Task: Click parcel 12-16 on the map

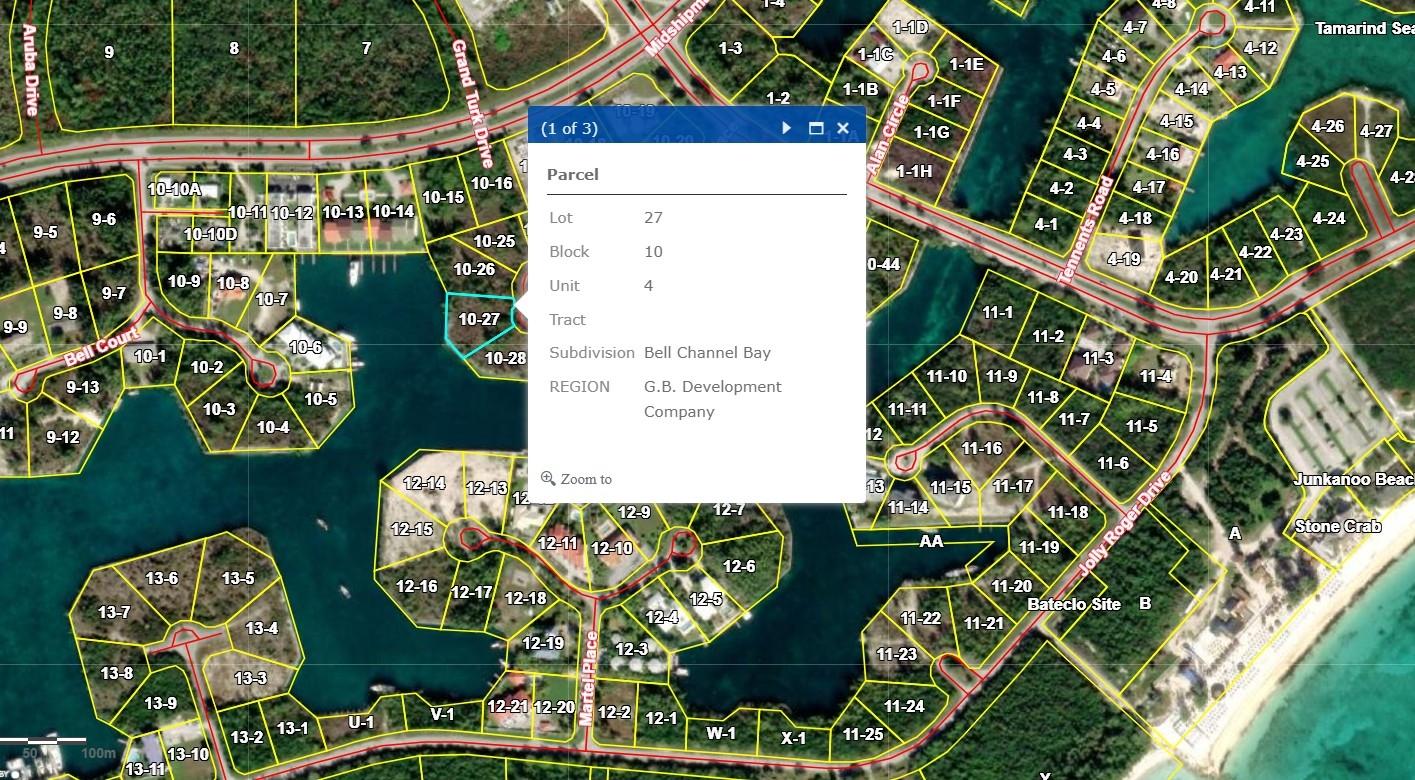Action: [x=416, y=586]
